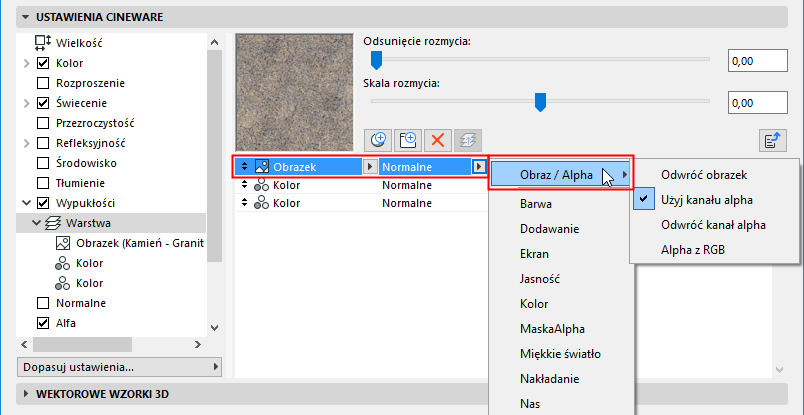Click the blue-arrow list icon at right
Viewport: 804px width, 415px height.
pyautogui.click(x=773, y=140)
